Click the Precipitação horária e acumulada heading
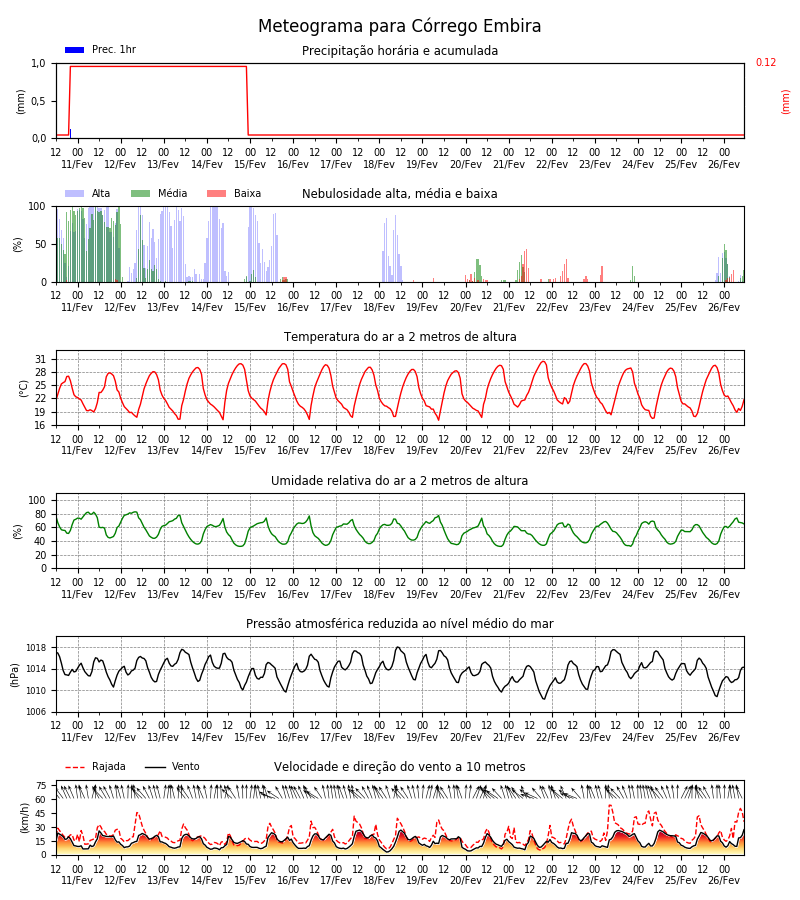The height and width of the screenshot is (900, 800). 400,51
